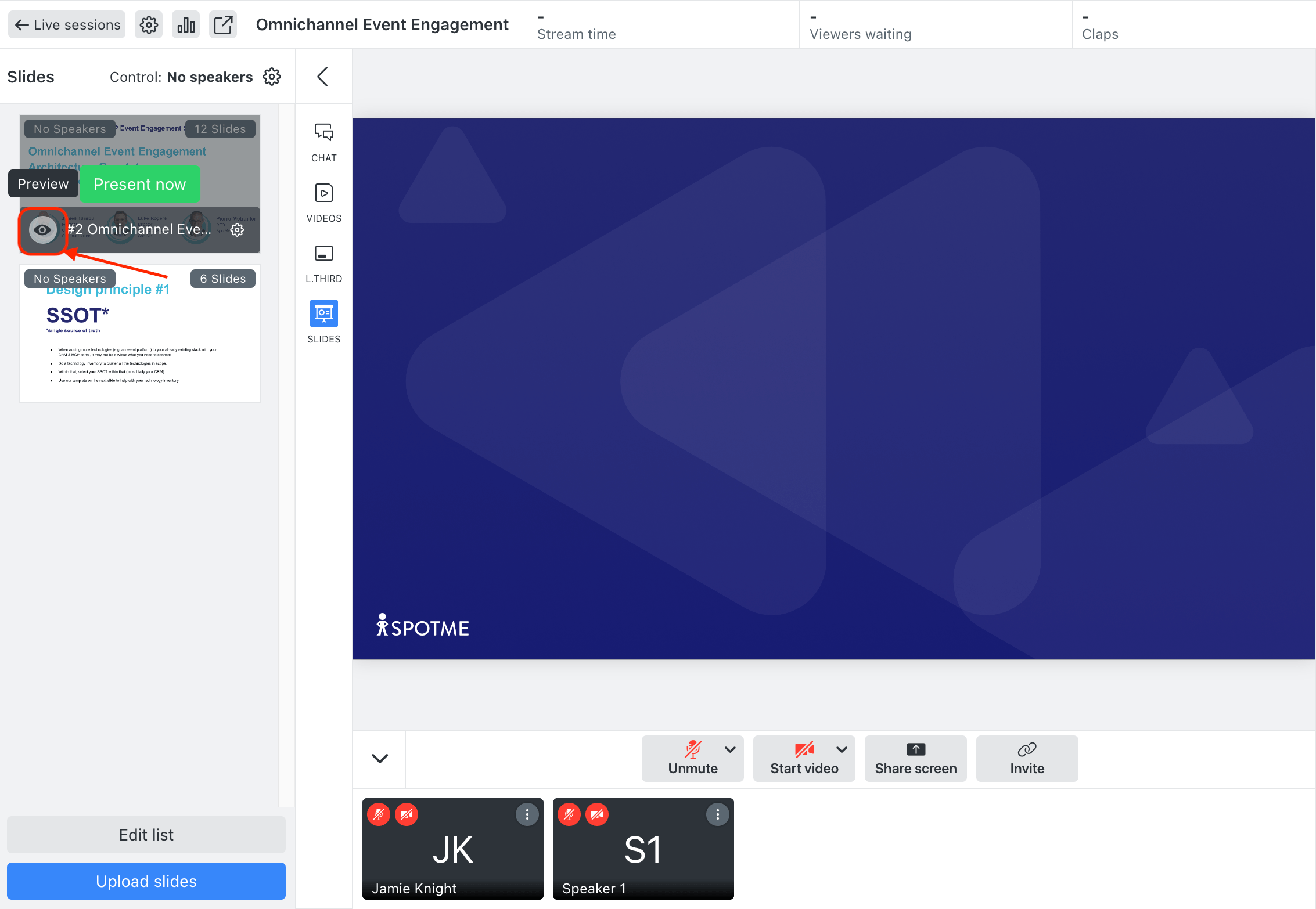Open the VIDEOS panel

click(323, 201)
